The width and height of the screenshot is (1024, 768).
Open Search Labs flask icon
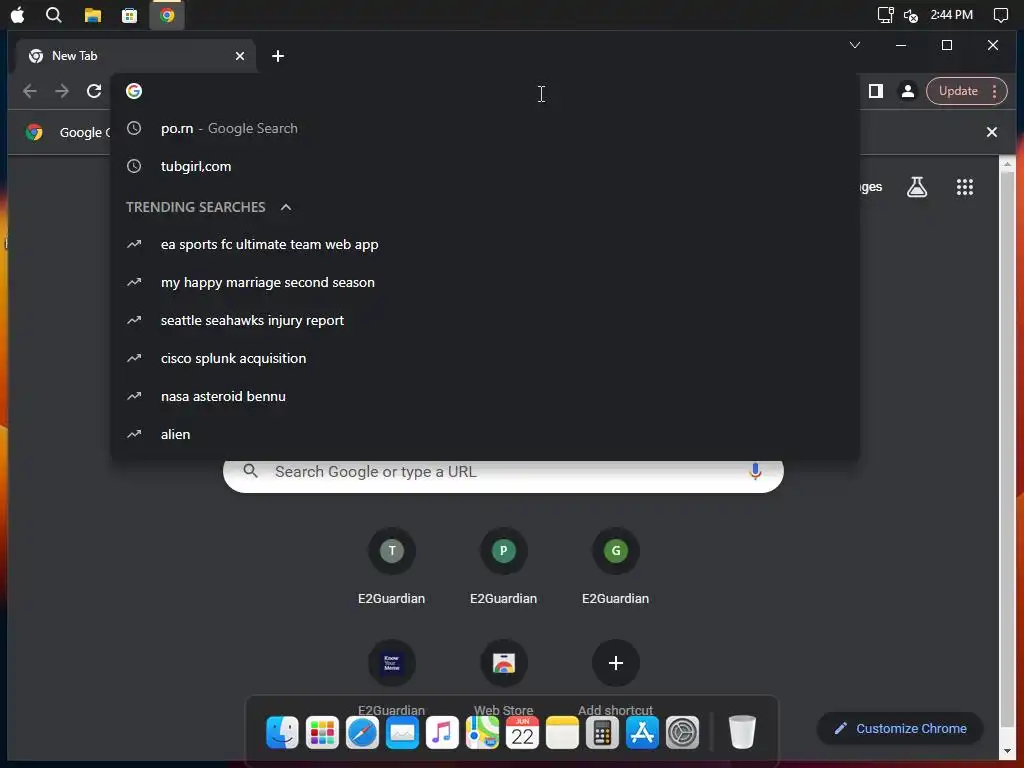click(x=917, y=187)
